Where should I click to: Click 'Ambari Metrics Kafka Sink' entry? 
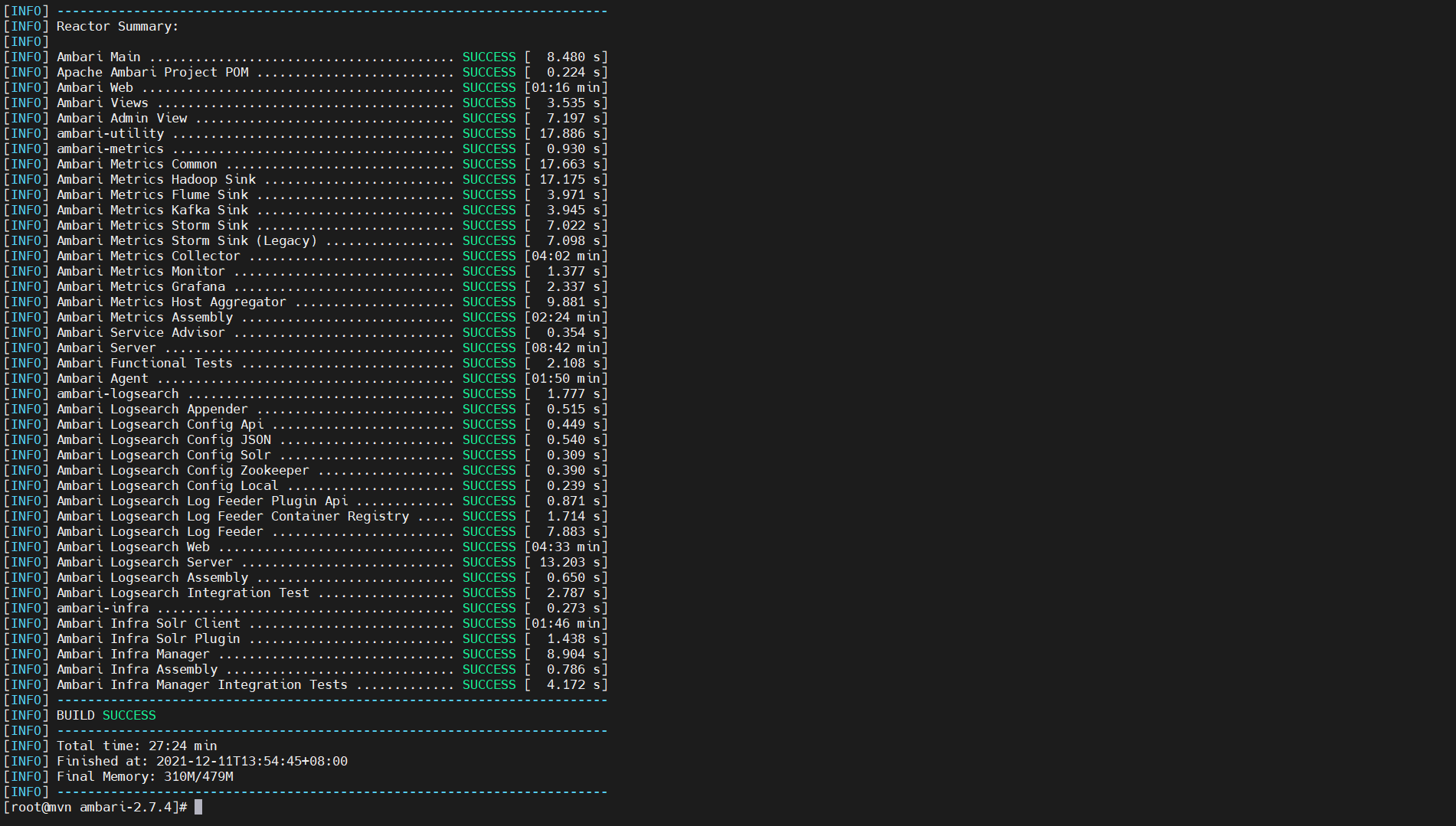pos(152,210)
